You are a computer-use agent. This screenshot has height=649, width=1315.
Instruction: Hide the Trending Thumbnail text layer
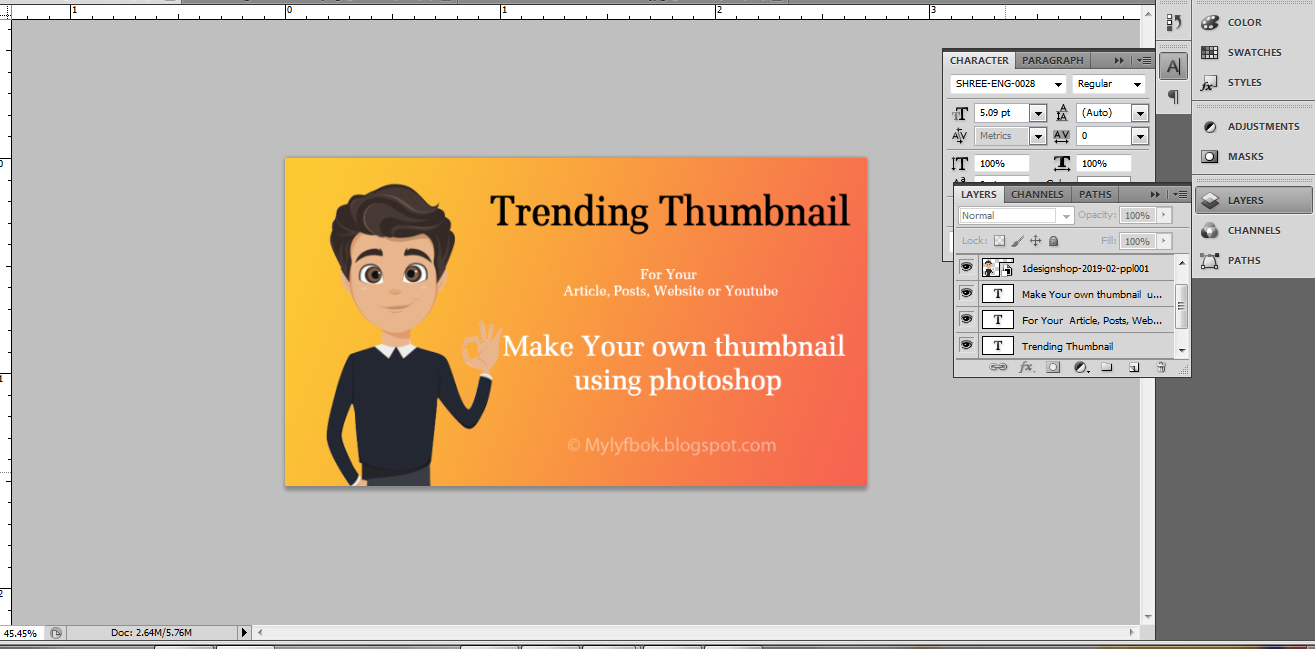coord(966,345)
